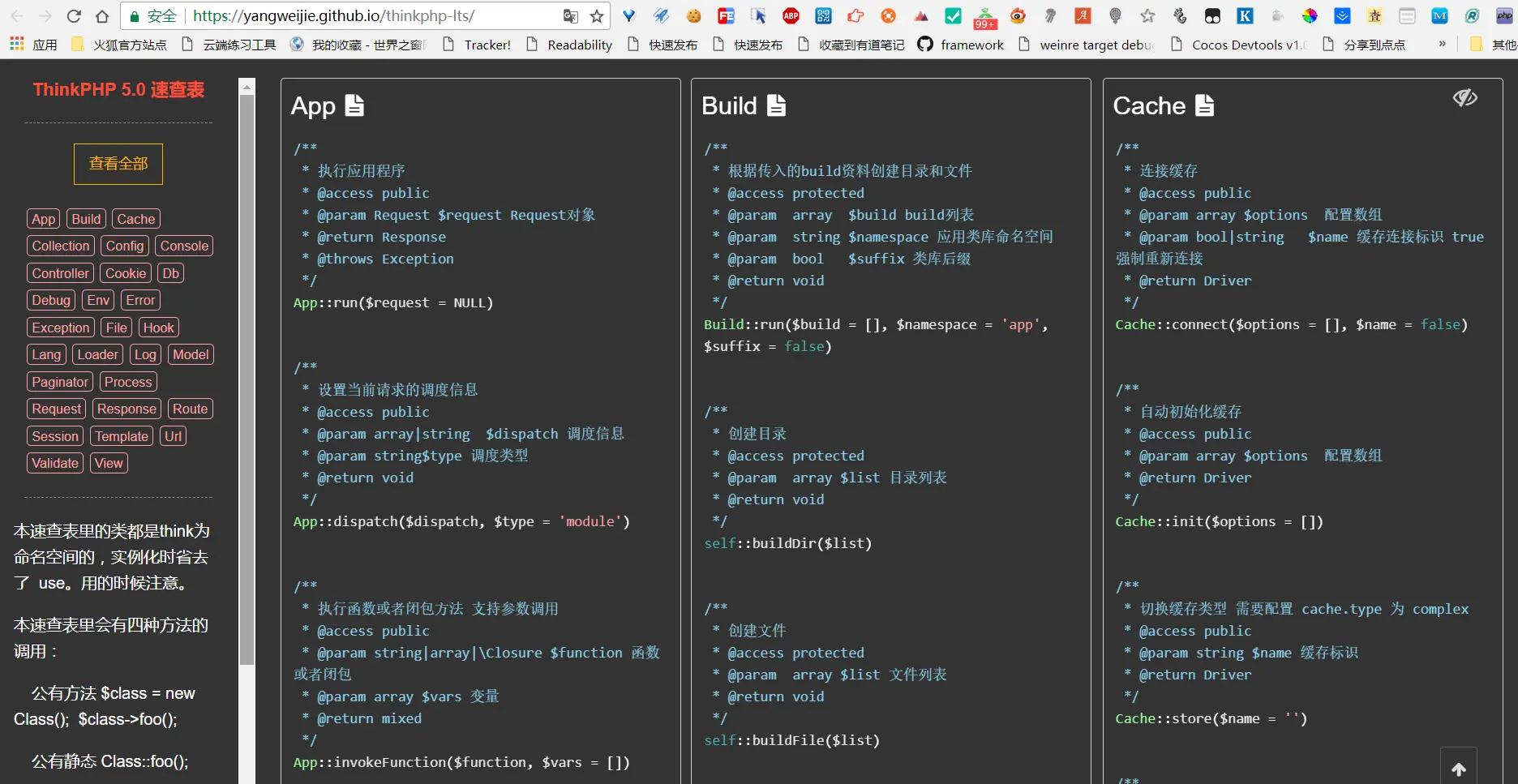Jump to the Paginator class
Image resolution: width=1518 pixels, height=784 pixels.
tap(60, 382)
